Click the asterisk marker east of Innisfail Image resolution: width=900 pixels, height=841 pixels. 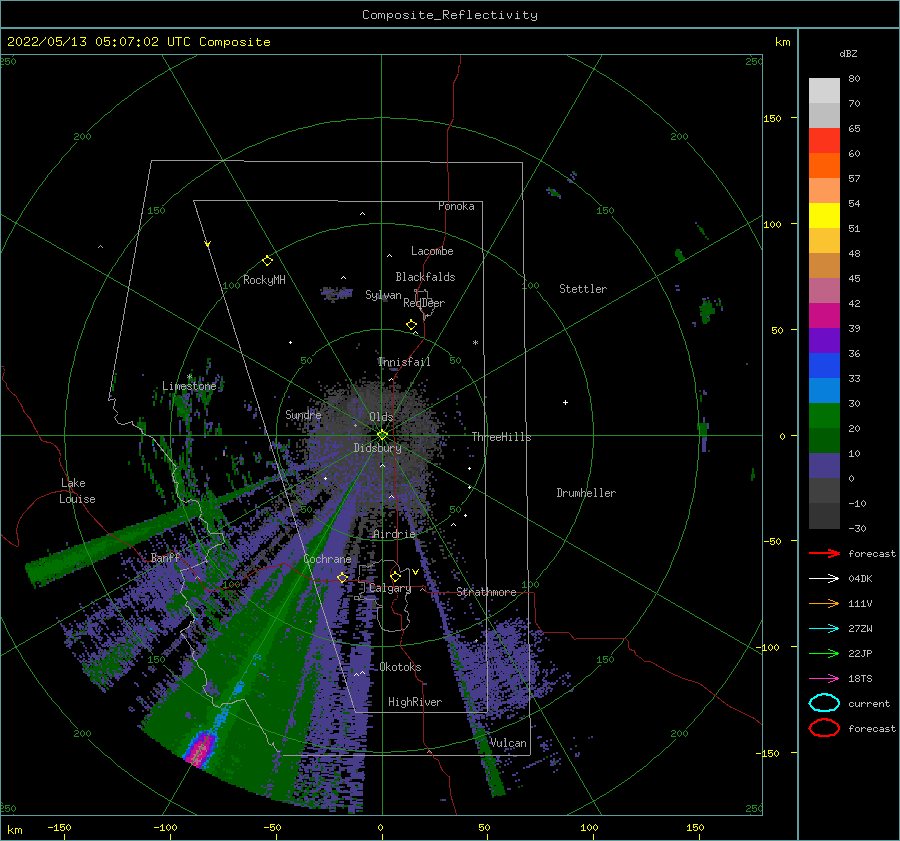point(475,343)
